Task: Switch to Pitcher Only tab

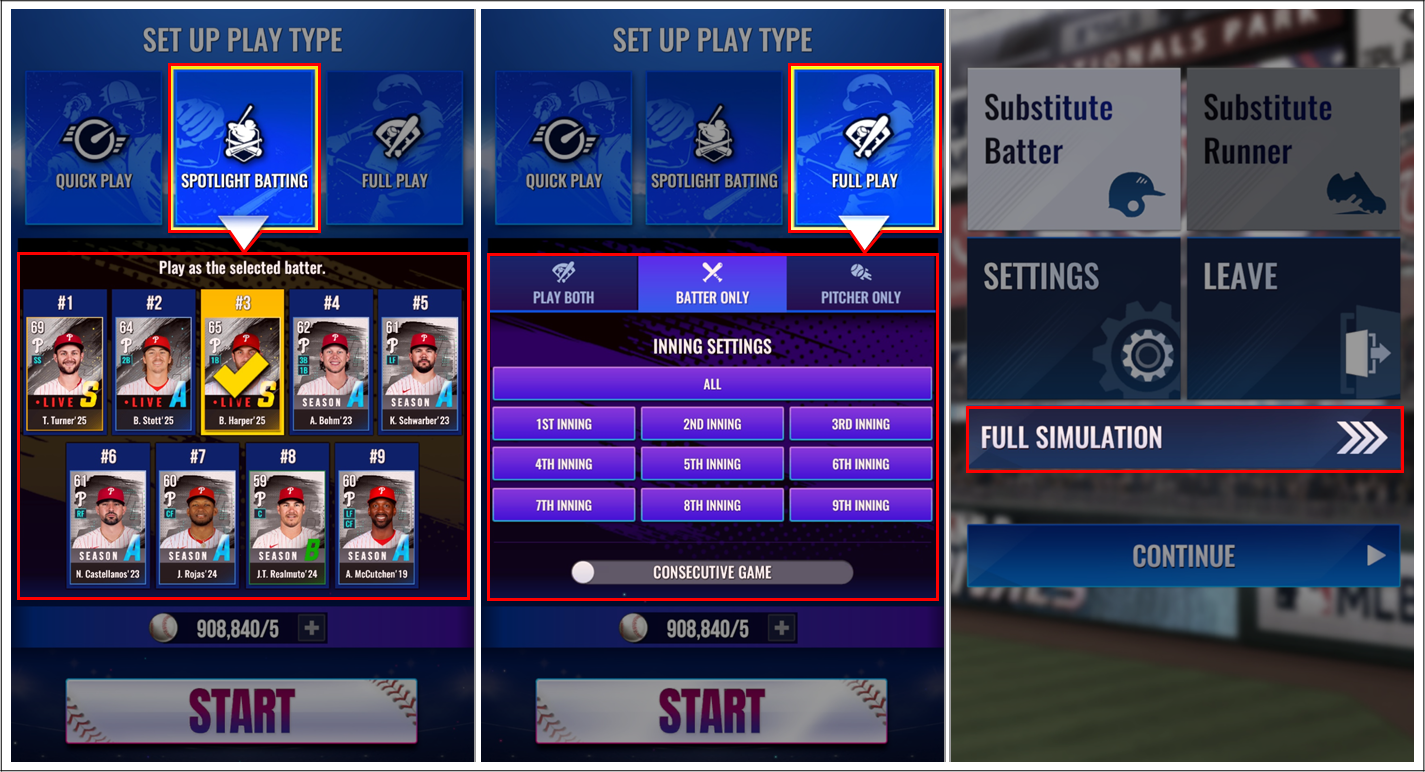Action: [861, 283]
